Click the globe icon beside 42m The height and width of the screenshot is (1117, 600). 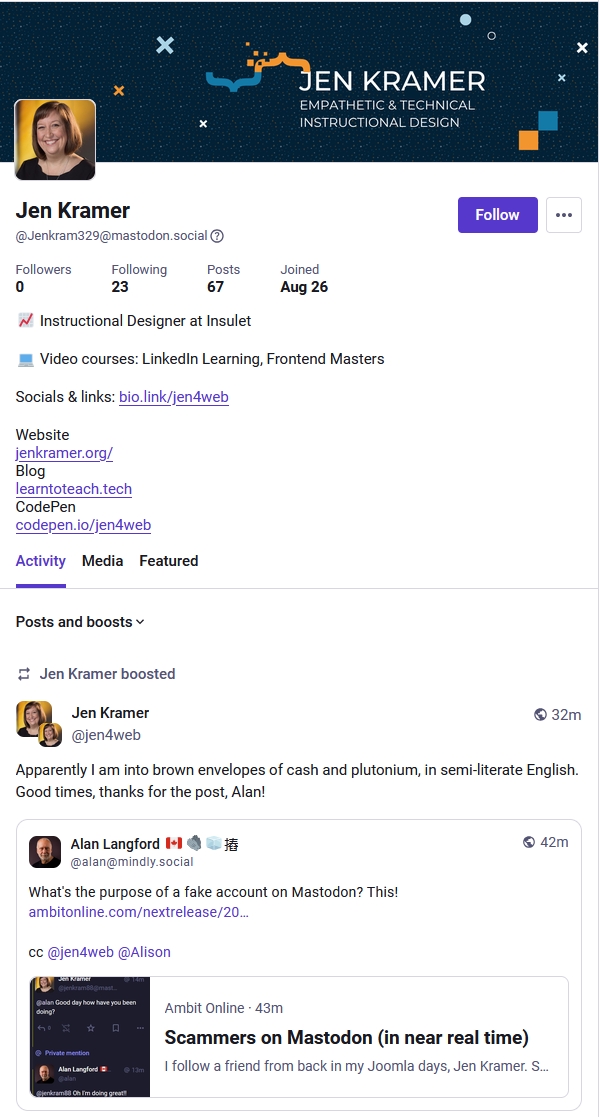click(529, 842)
